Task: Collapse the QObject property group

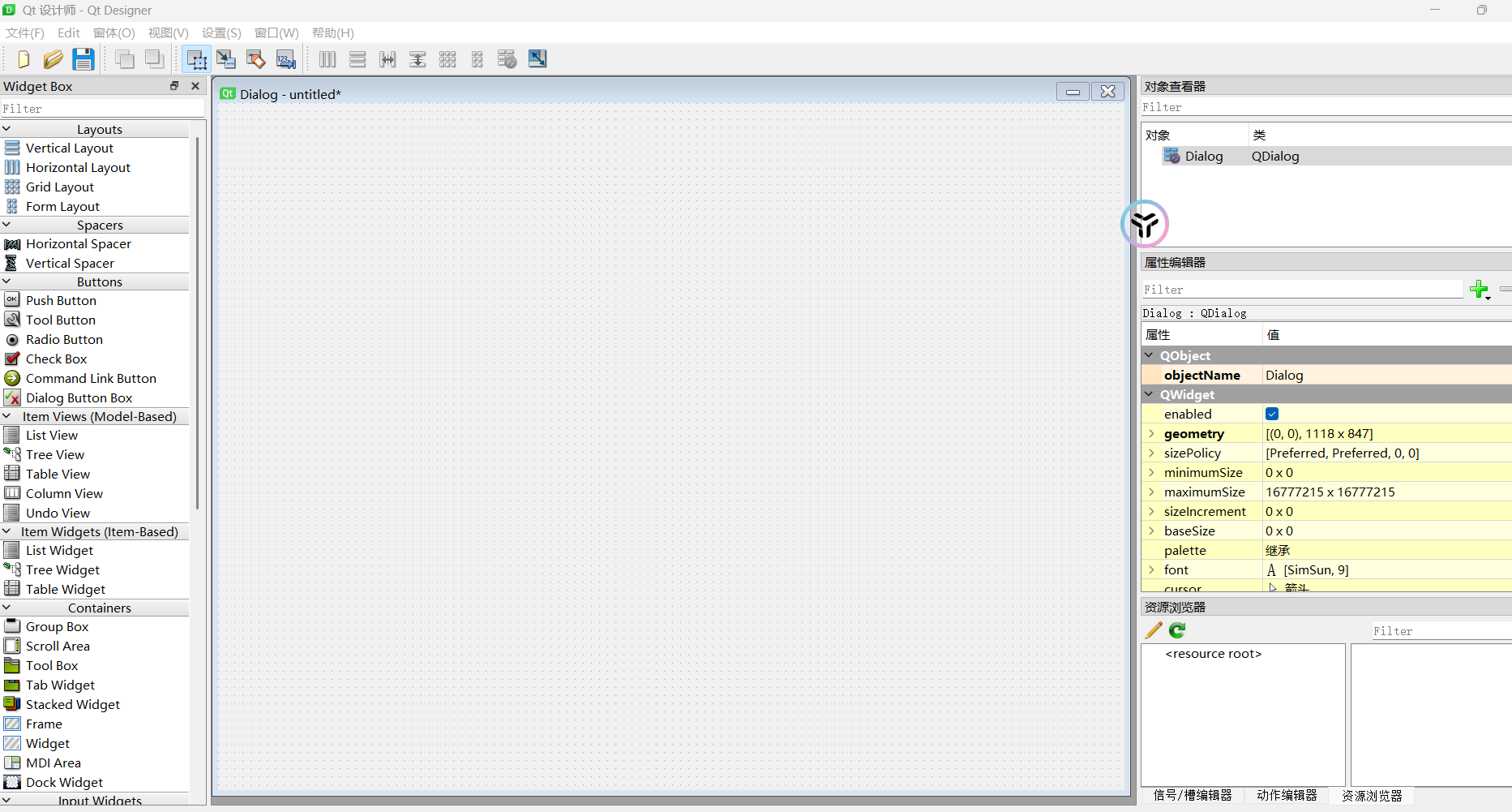Action: [1150, 355]
